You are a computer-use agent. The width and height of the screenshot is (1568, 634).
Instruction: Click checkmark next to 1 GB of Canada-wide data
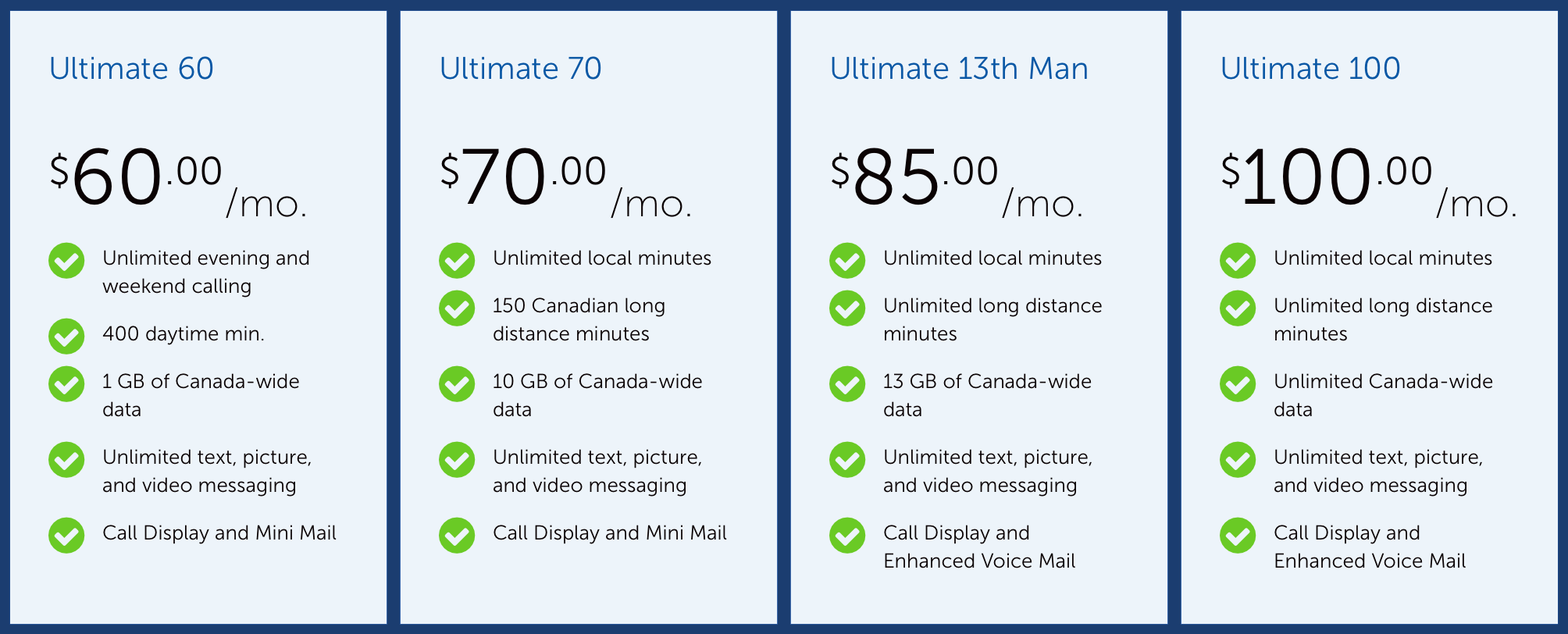click(x=66, y=384)
